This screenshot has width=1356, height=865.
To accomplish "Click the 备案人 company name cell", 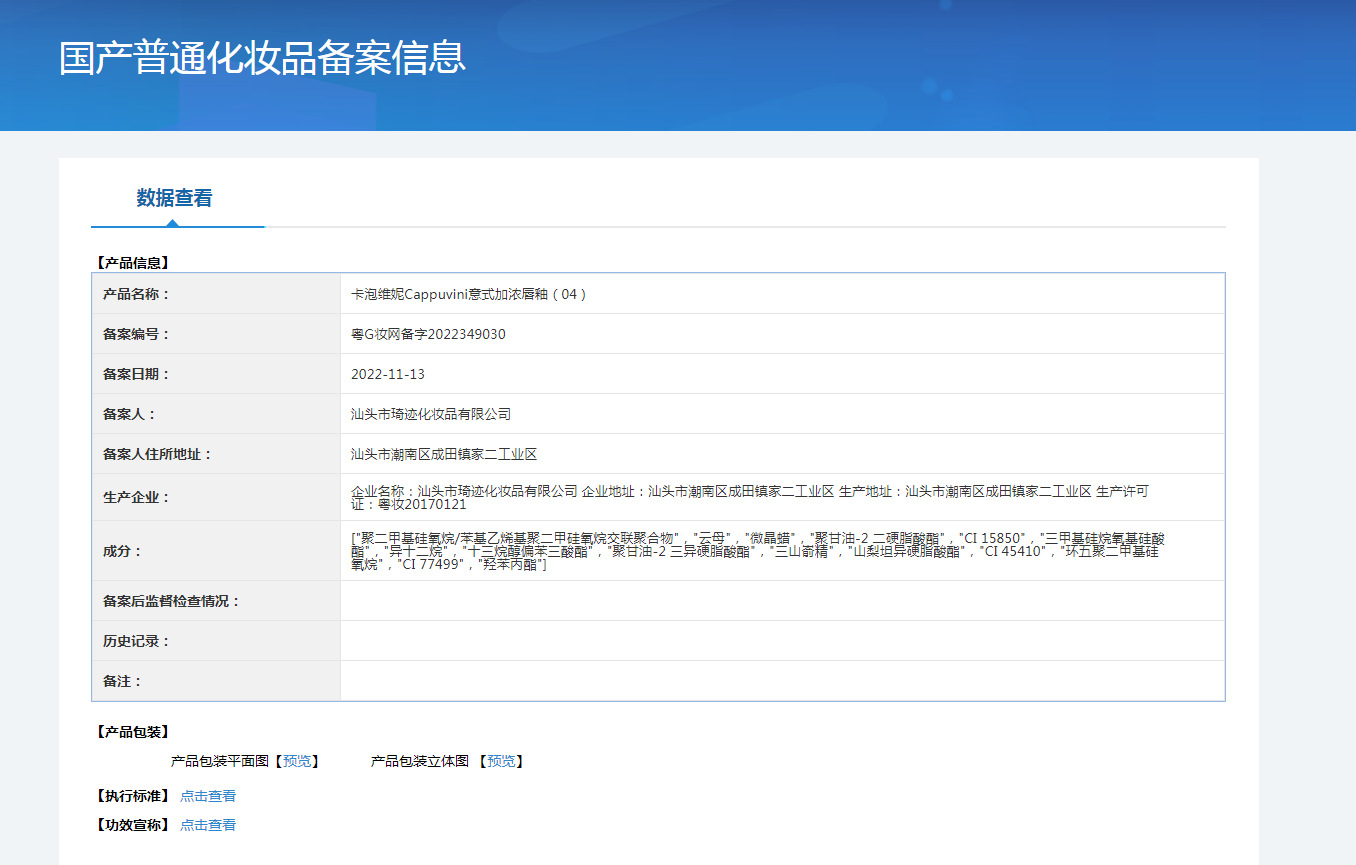I will click(x=782, y=414).
